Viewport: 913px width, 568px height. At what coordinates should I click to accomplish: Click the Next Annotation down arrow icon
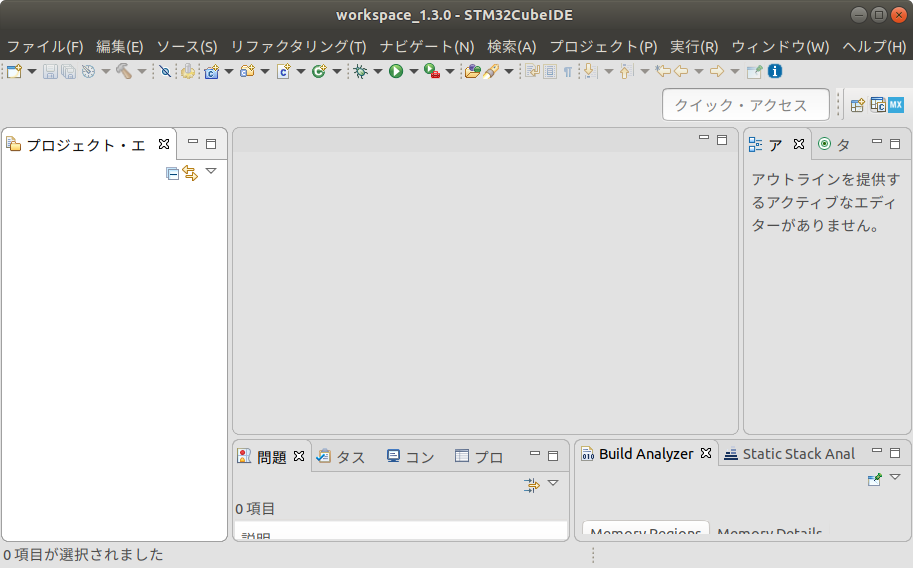click(590, 72)
